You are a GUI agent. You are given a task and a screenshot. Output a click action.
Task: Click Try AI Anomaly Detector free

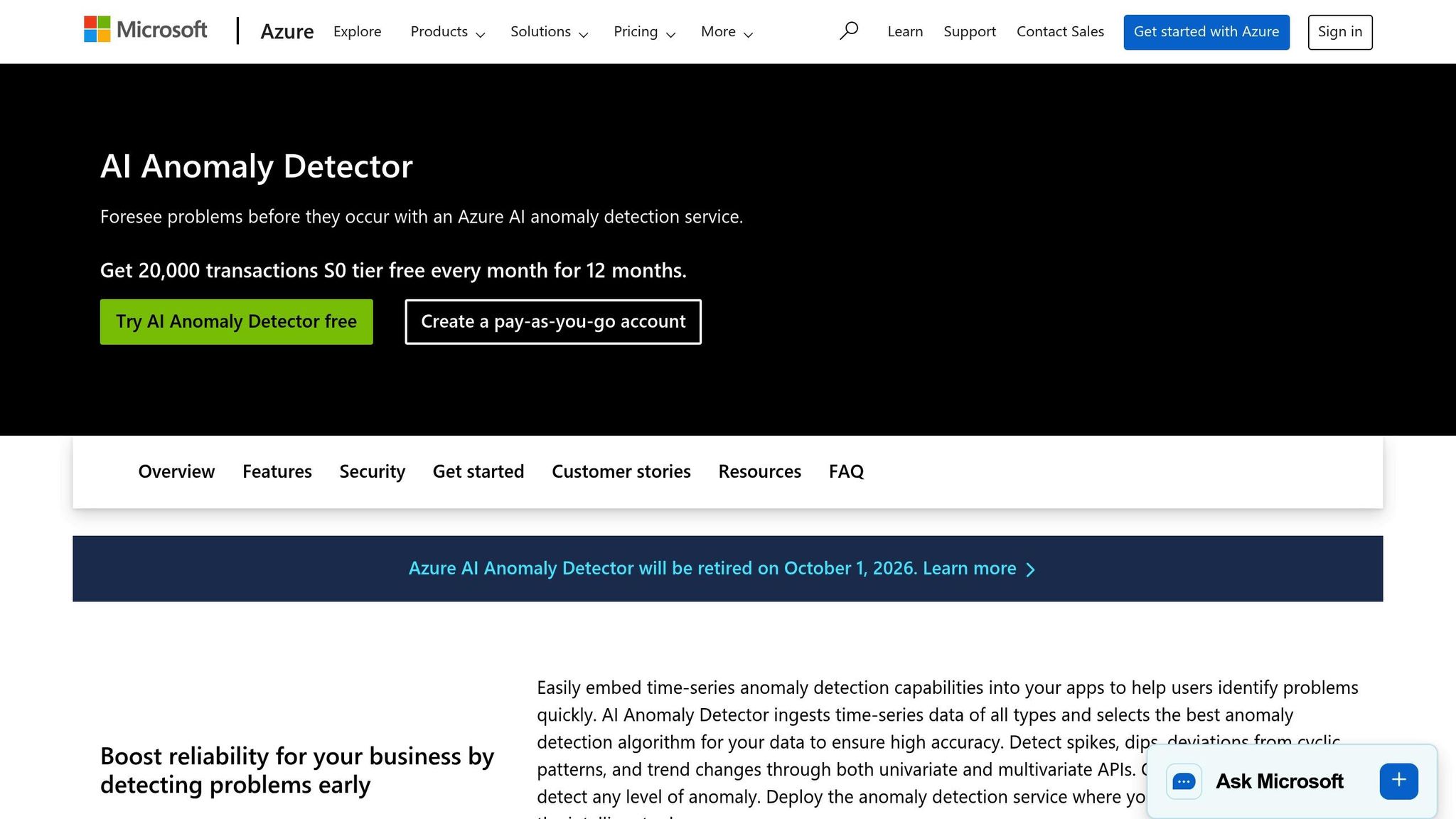pyautogui.click(x=236, y=321)
